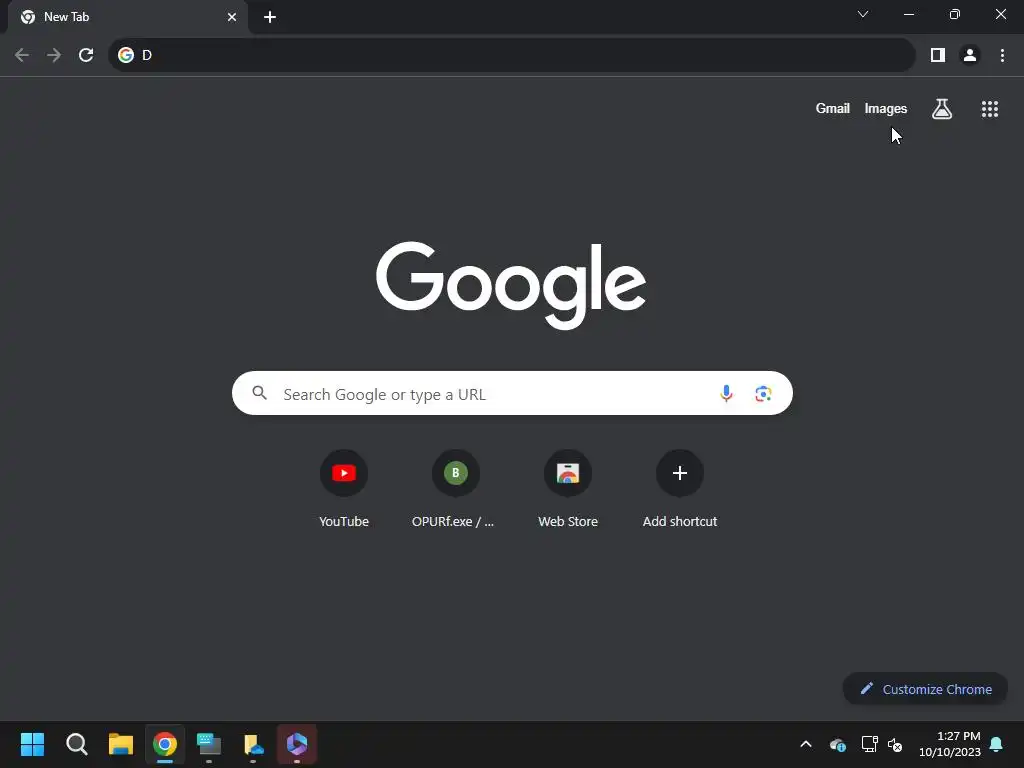Click the address bar containing D
Screen dimensions: 1024x768
point(511,55)
